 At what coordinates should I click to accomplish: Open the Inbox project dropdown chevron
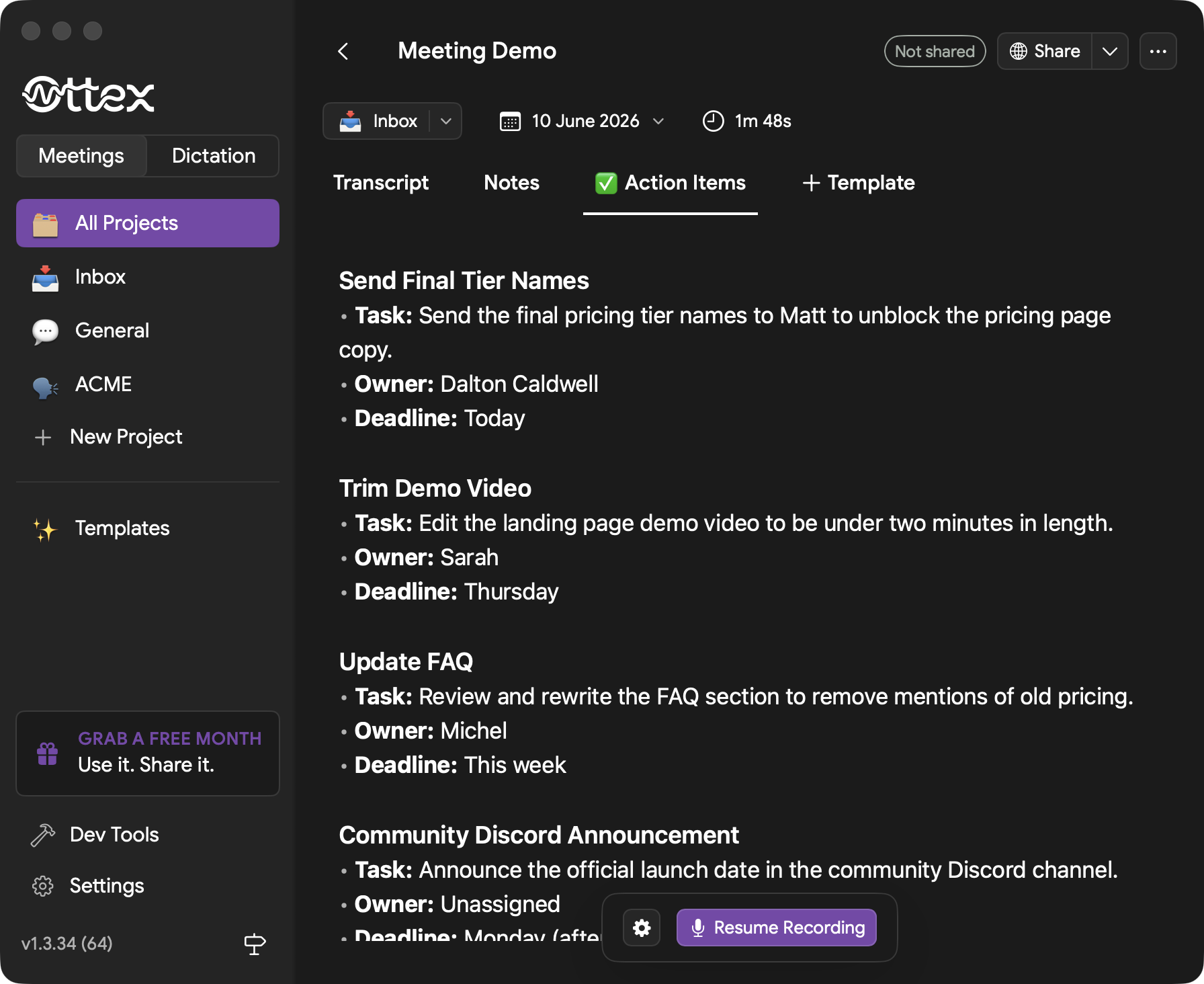point(445,121)
